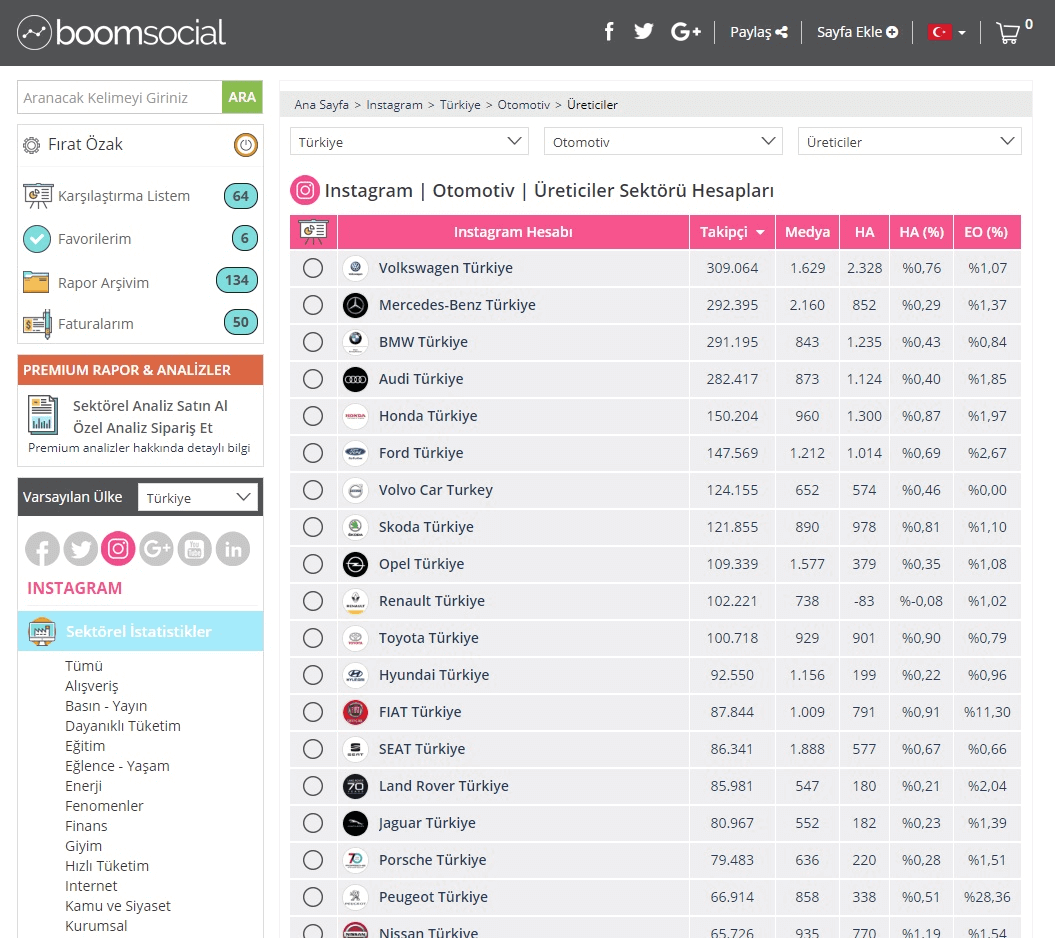Open the language flag dropdown
Image resolution: width=1055 pixels, height=938 pixels.
[x=947, y=32]
